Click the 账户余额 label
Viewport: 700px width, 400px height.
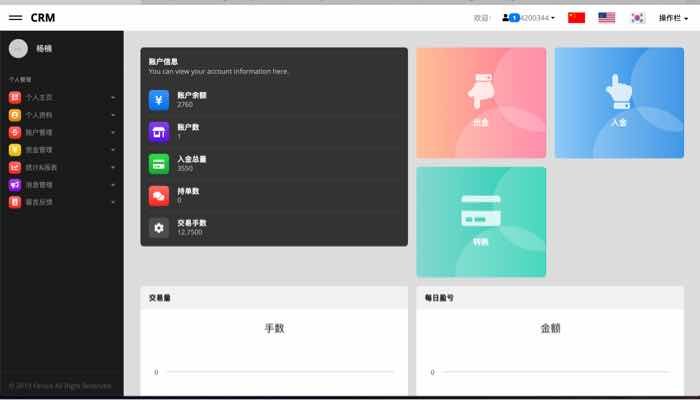coord(192,95)
